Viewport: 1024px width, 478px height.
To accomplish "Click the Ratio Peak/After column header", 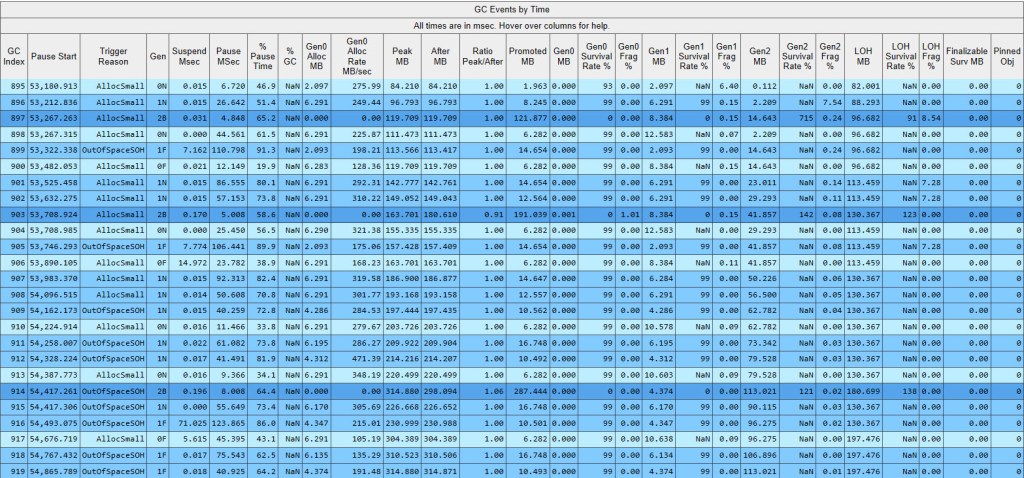I will pos(478,56).
